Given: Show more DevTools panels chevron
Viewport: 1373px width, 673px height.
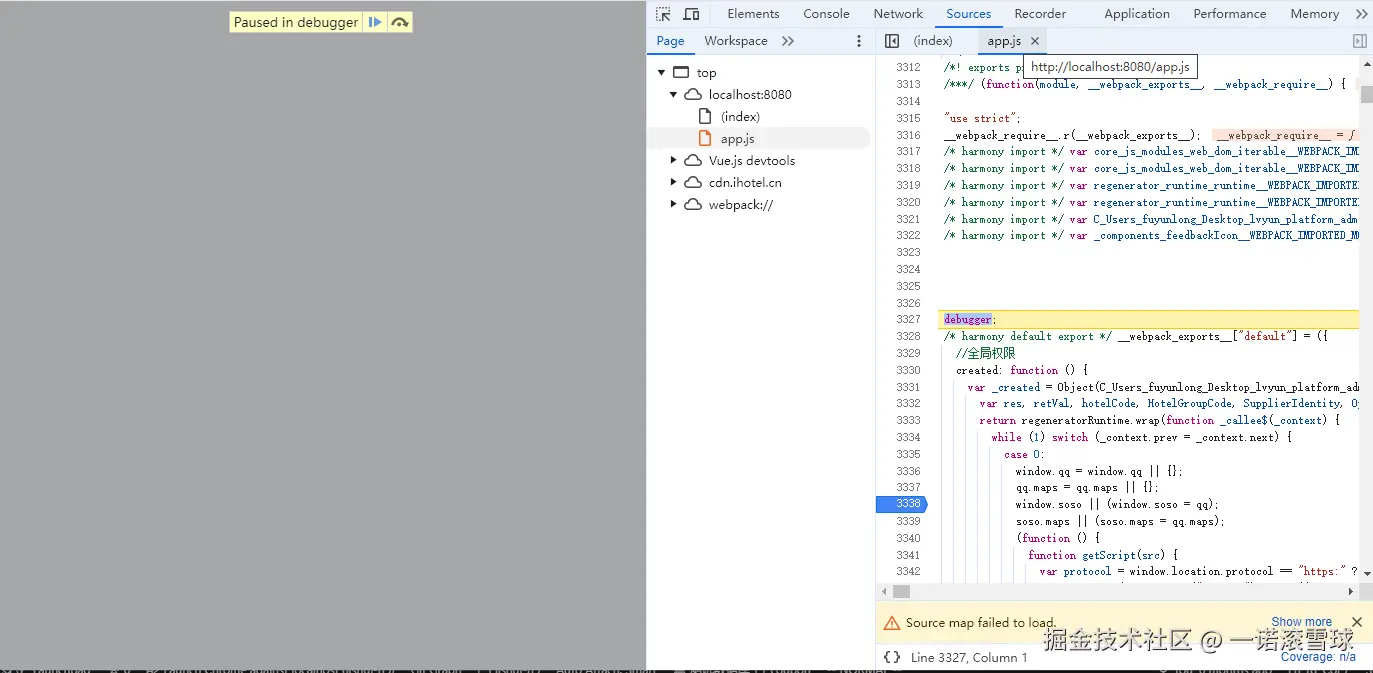Looking at the screenshot, I should point(1361,14).
